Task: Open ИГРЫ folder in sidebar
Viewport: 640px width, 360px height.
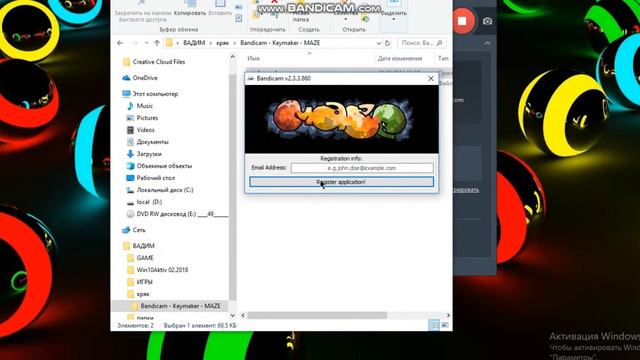Action: 144,282
